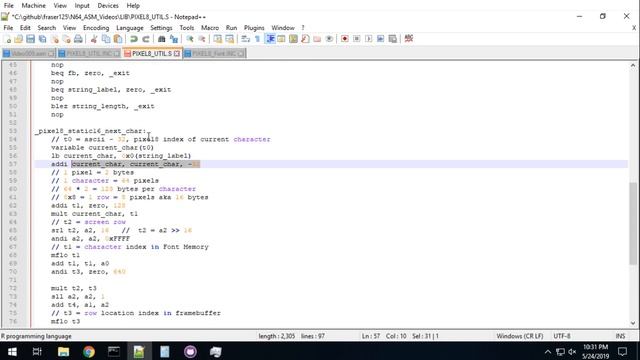Screen dimensions: 640x360
Task: Click the Cut scissors icon
Action: (x=94, y=39)
